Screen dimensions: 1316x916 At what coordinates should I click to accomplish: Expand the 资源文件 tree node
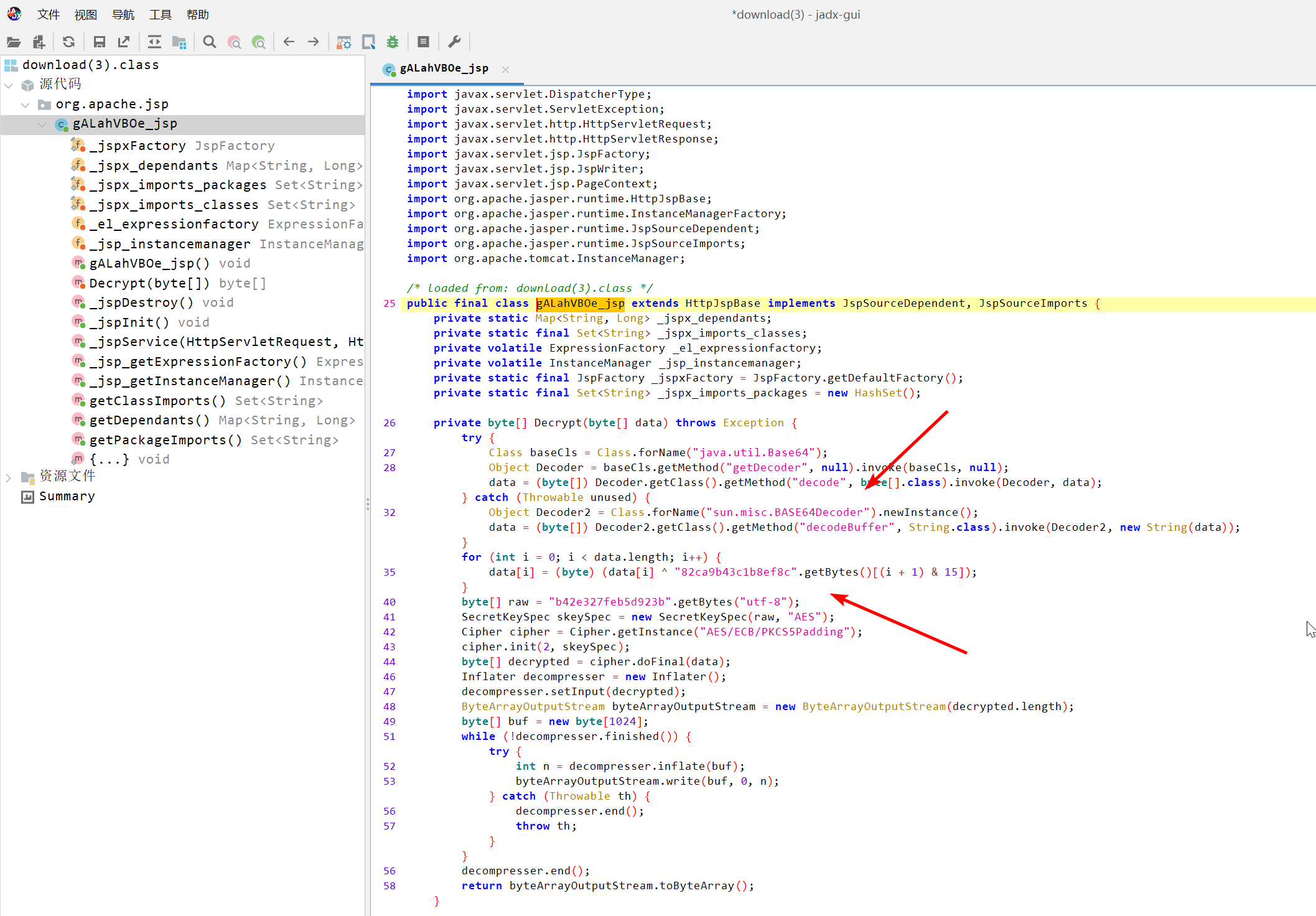coord(9,477)
